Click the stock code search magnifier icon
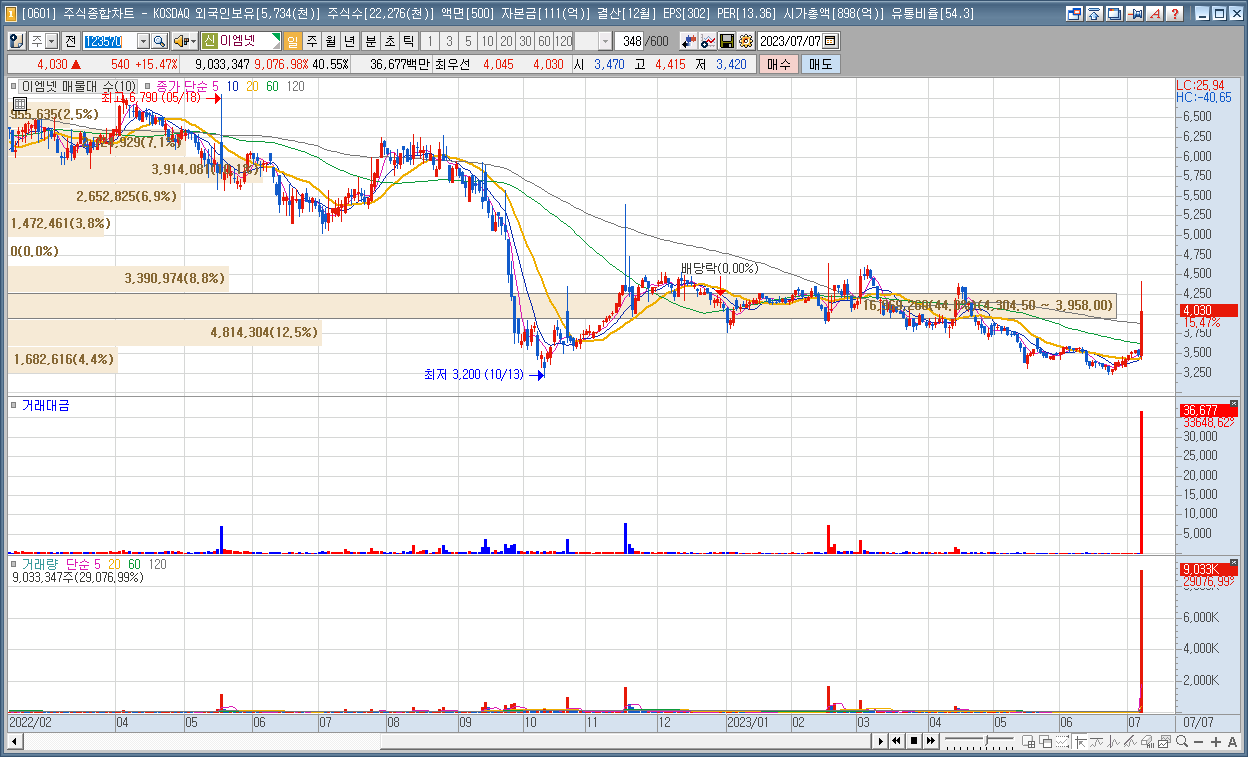The width and height of the screenshot is (1248, 757). [159, 41]
